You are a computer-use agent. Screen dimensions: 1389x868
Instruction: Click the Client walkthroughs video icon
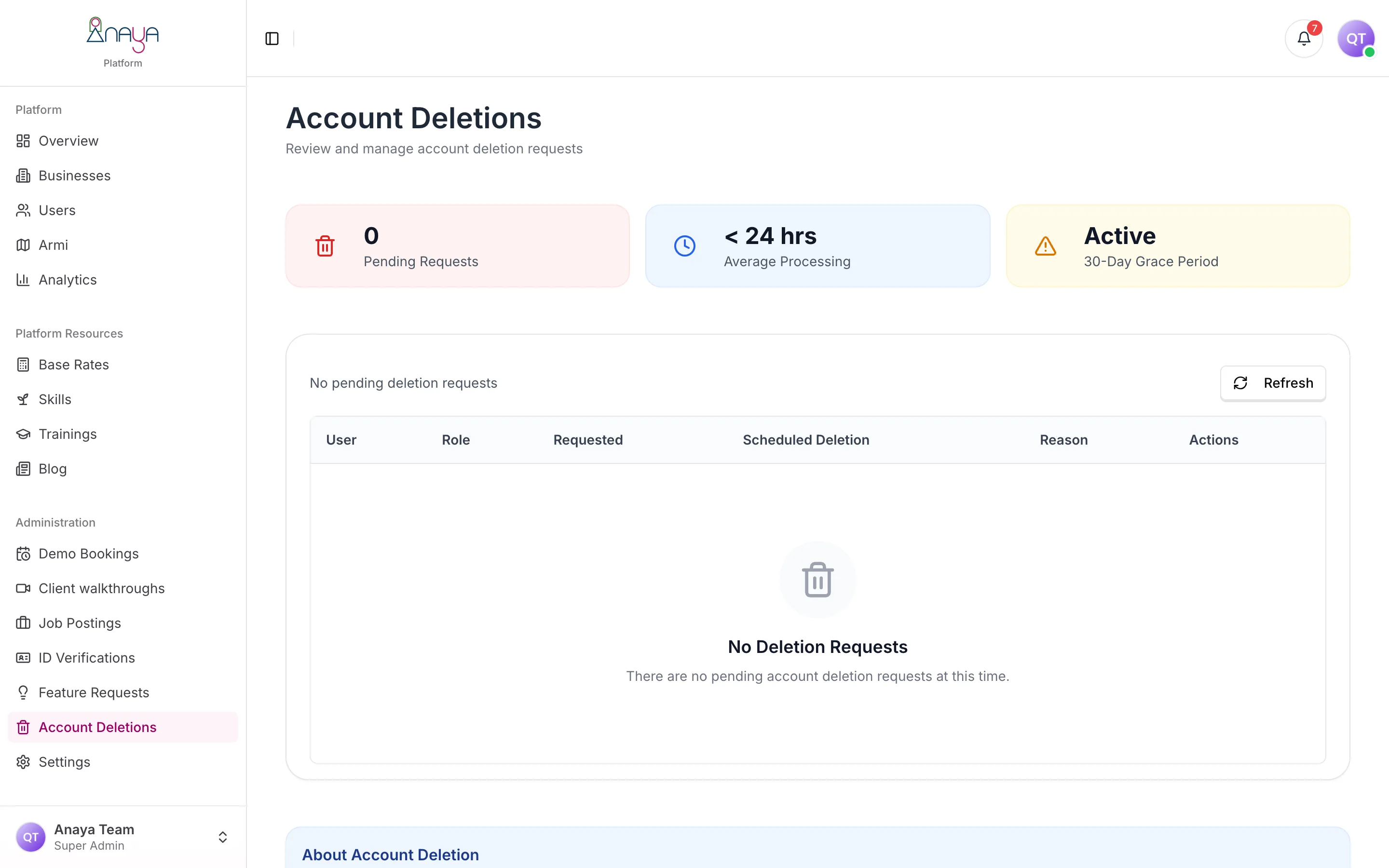23,588
